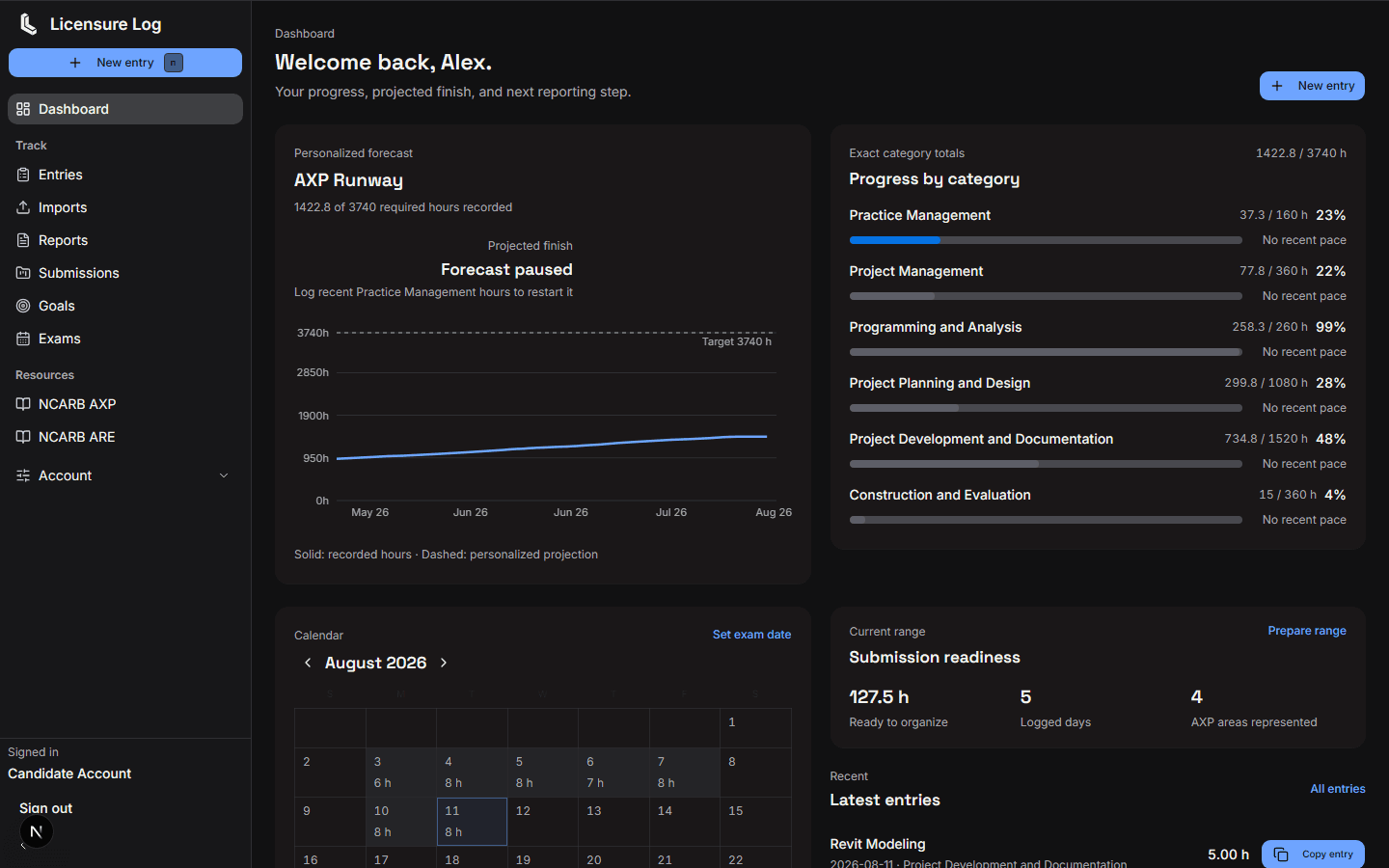
Task: Open the NCARB ARE resource
Action: tap(125, 437)
